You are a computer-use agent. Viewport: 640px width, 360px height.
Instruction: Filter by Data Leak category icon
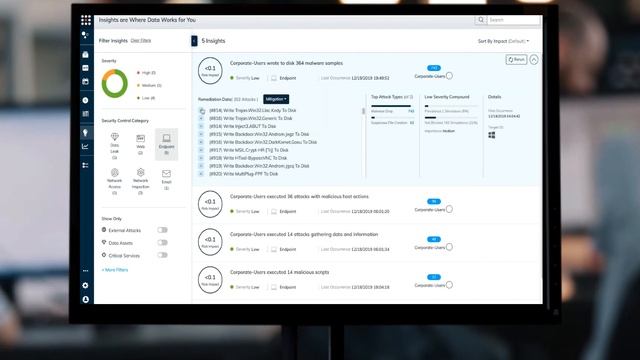[115, 137]
